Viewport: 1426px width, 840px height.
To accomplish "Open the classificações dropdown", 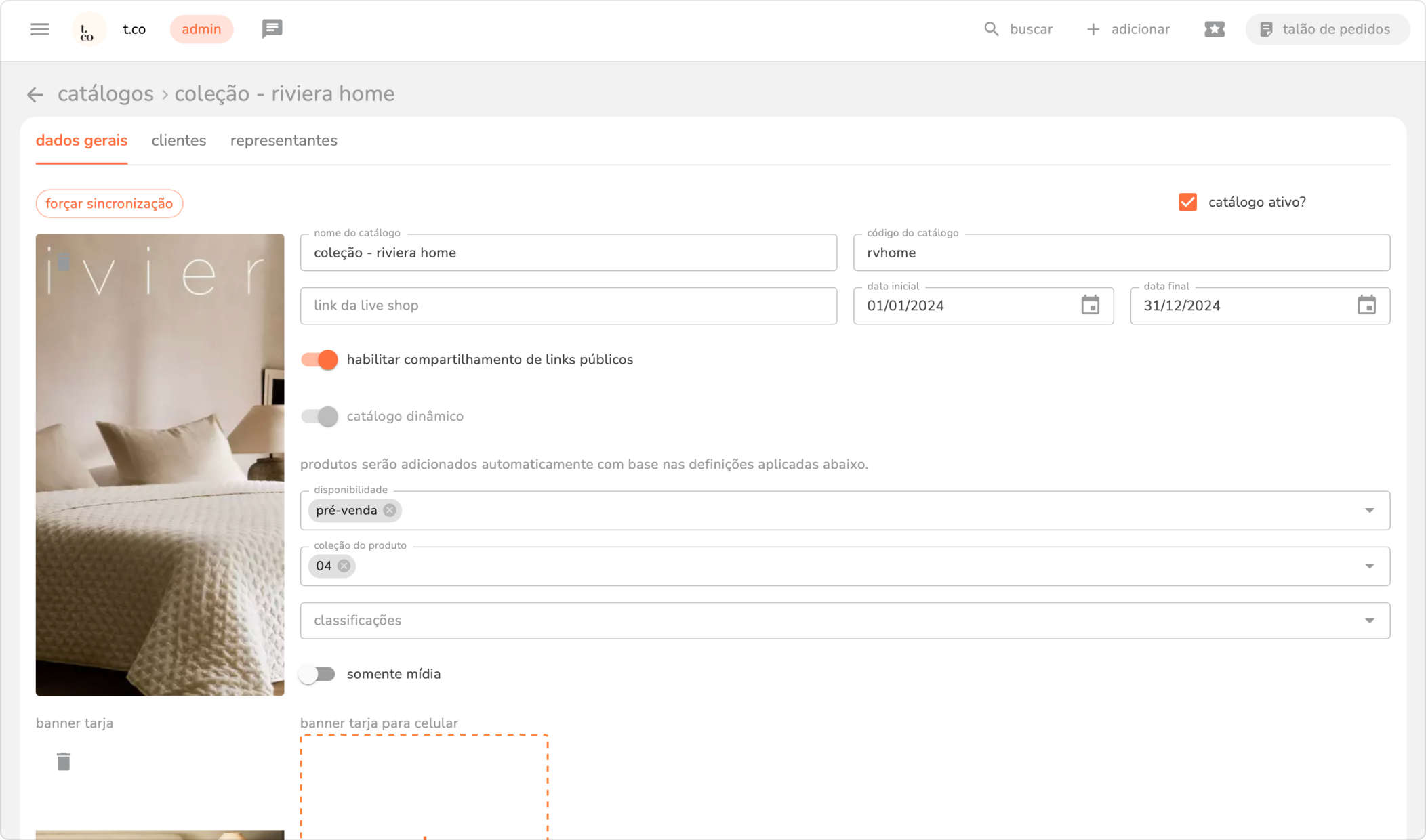I will [x=1369, y=621].
